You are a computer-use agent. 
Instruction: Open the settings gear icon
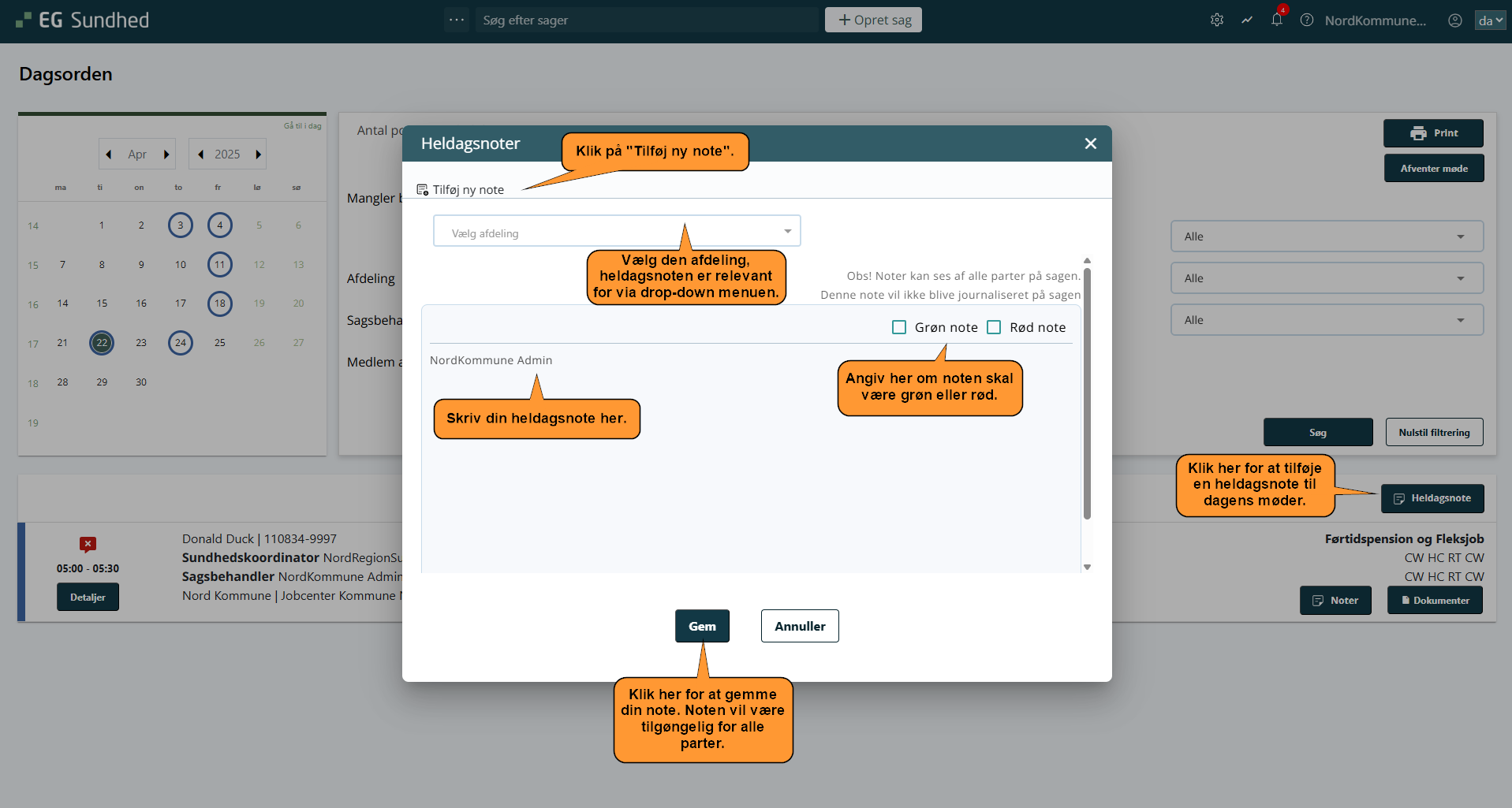coord(1217,20)
